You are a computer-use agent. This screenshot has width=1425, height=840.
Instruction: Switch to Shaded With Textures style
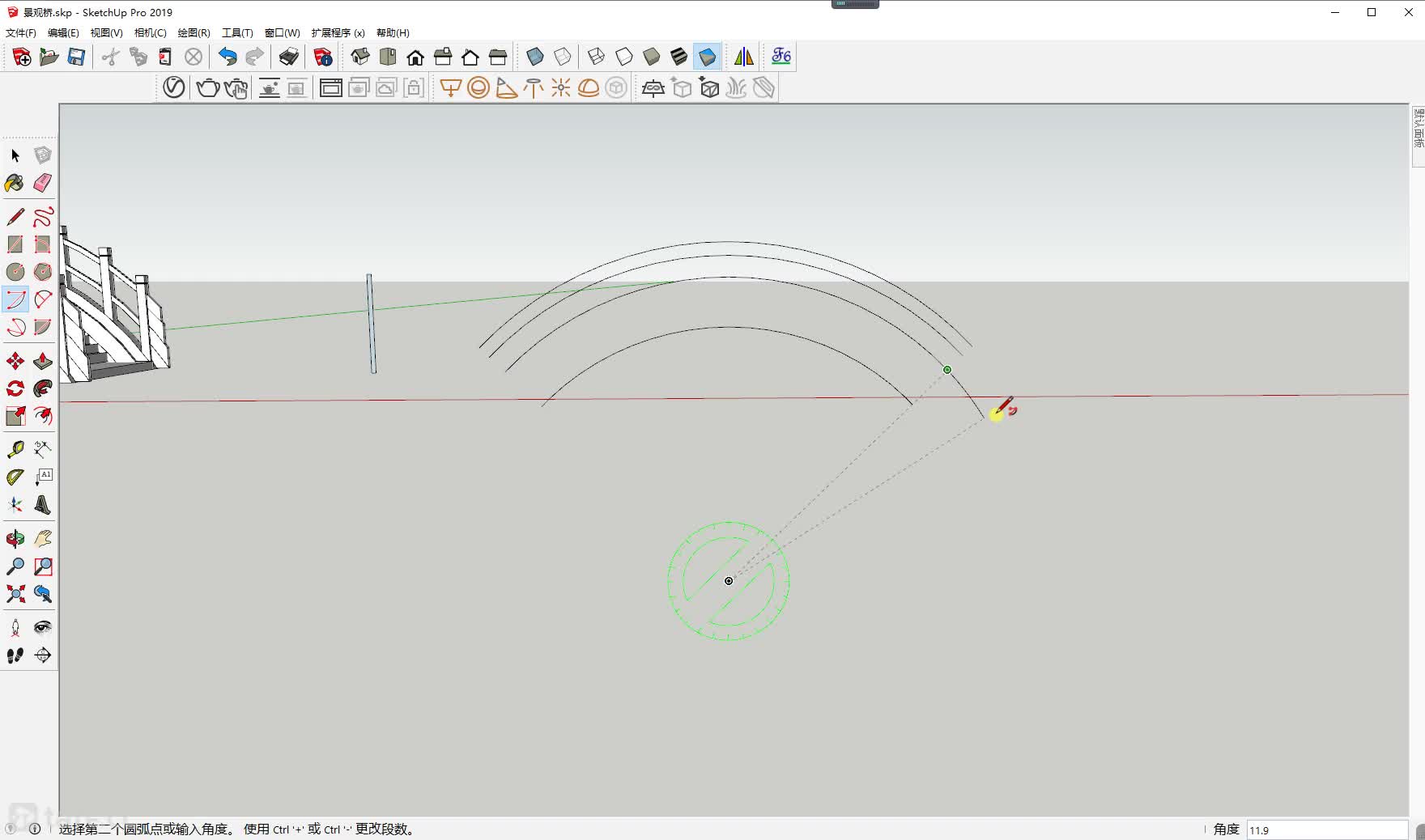tap(679, 57)
